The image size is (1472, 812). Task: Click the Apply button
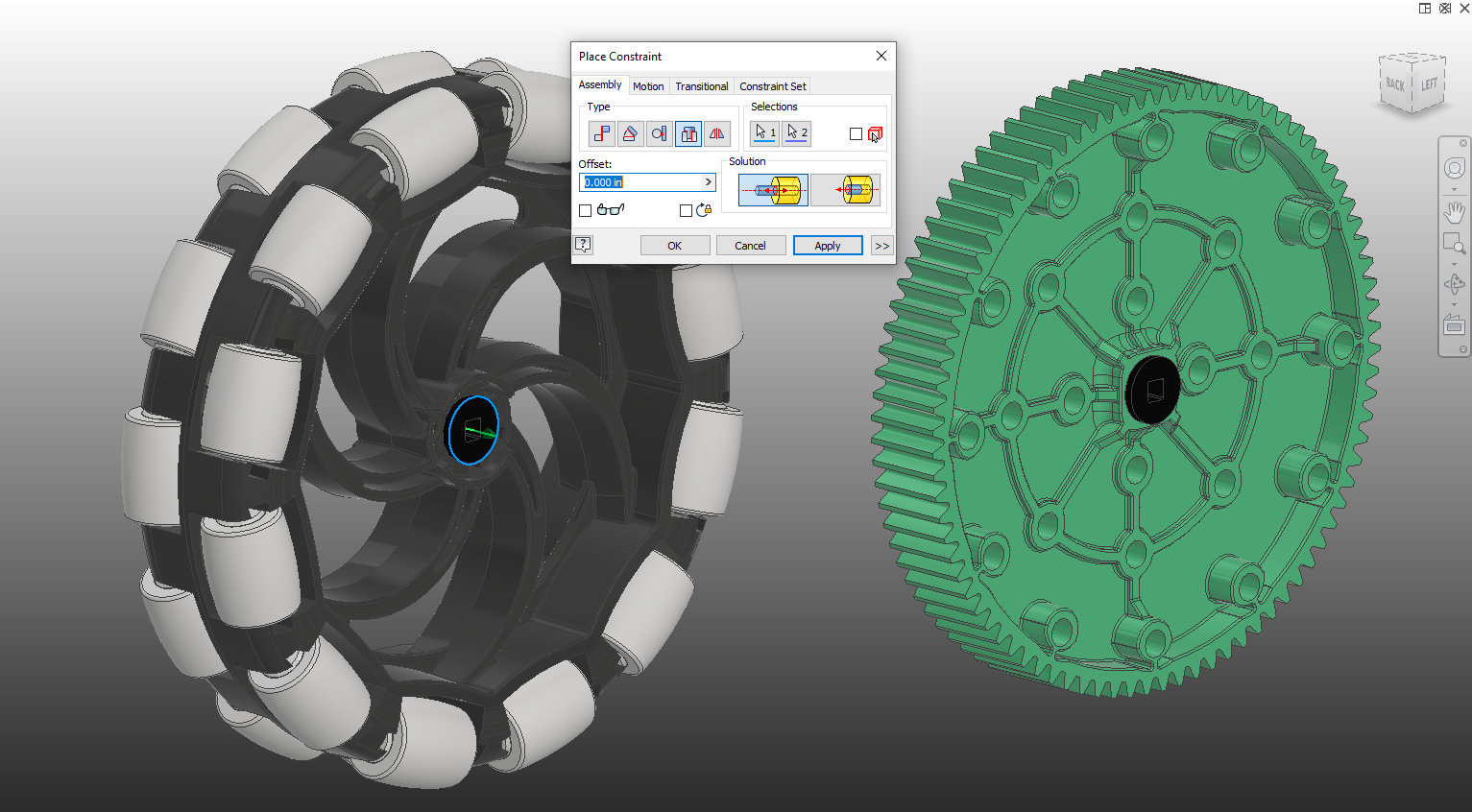click(x=828, y=246)
